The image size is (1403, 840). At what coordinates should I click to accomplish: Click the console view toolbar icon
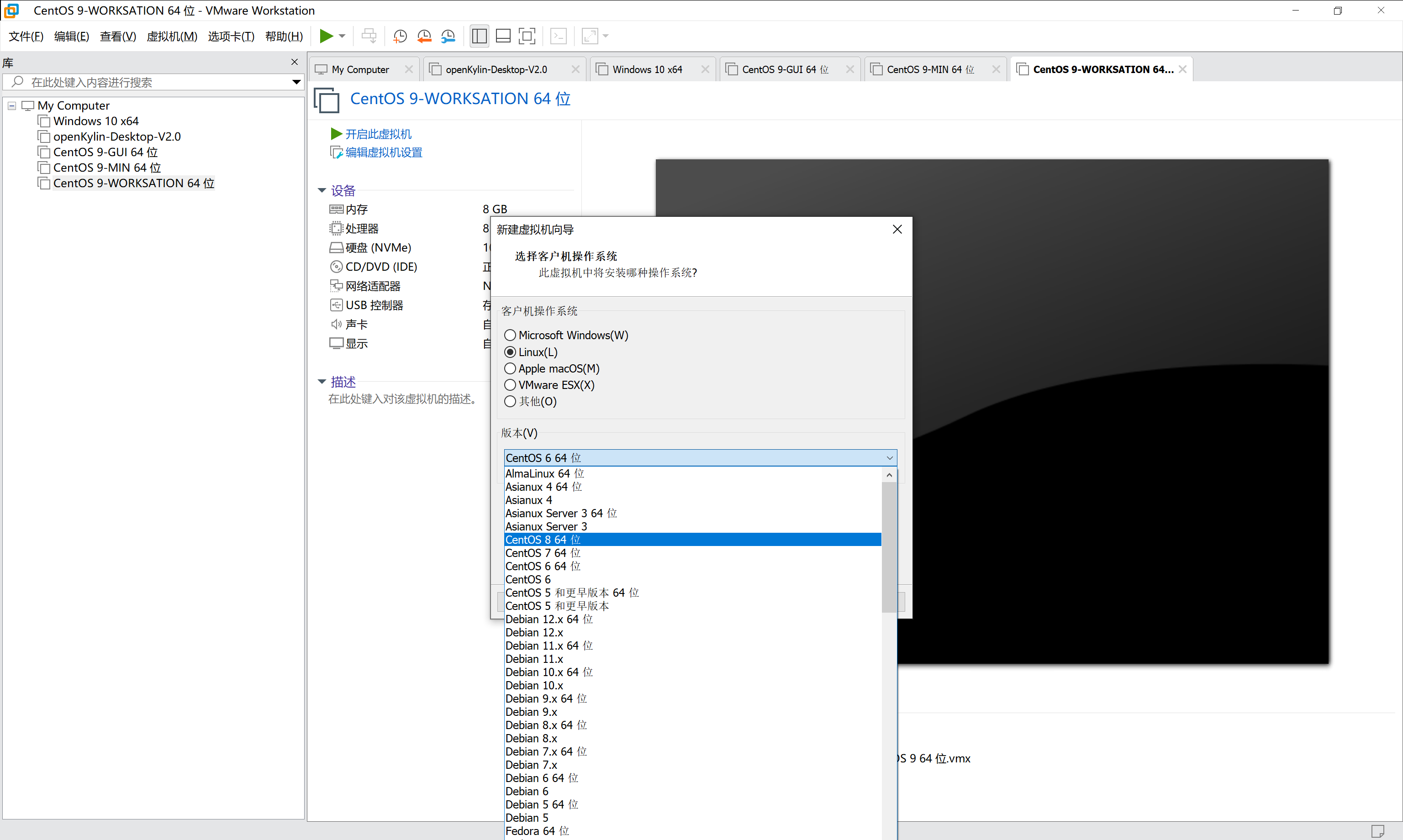point(558,36)
